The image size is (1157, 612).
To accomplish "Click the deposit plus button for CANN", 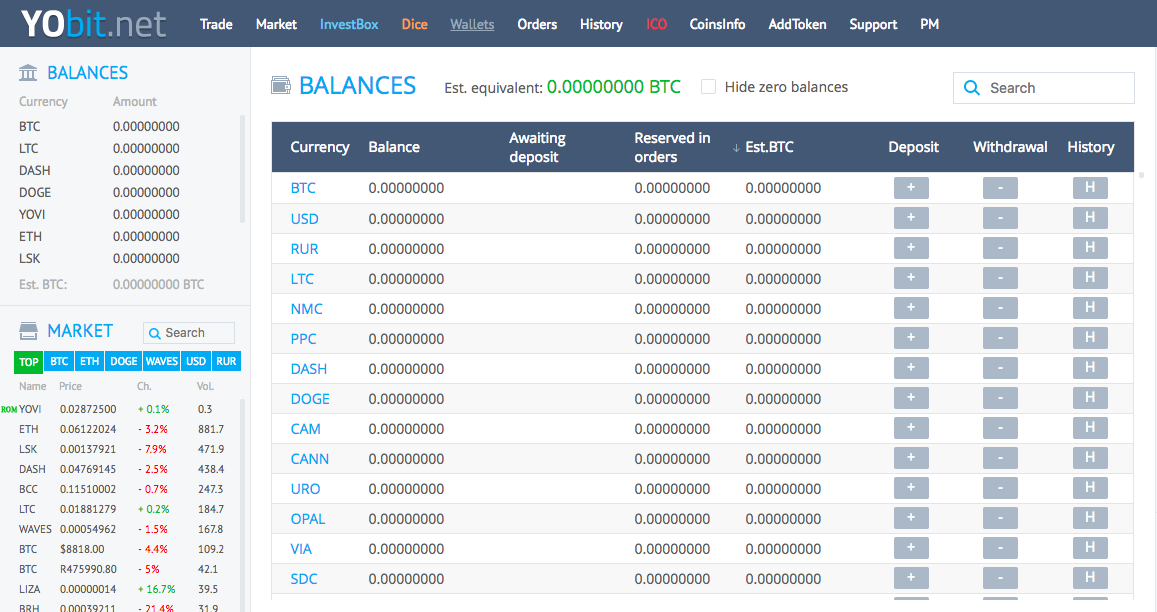I will (911, 458).
